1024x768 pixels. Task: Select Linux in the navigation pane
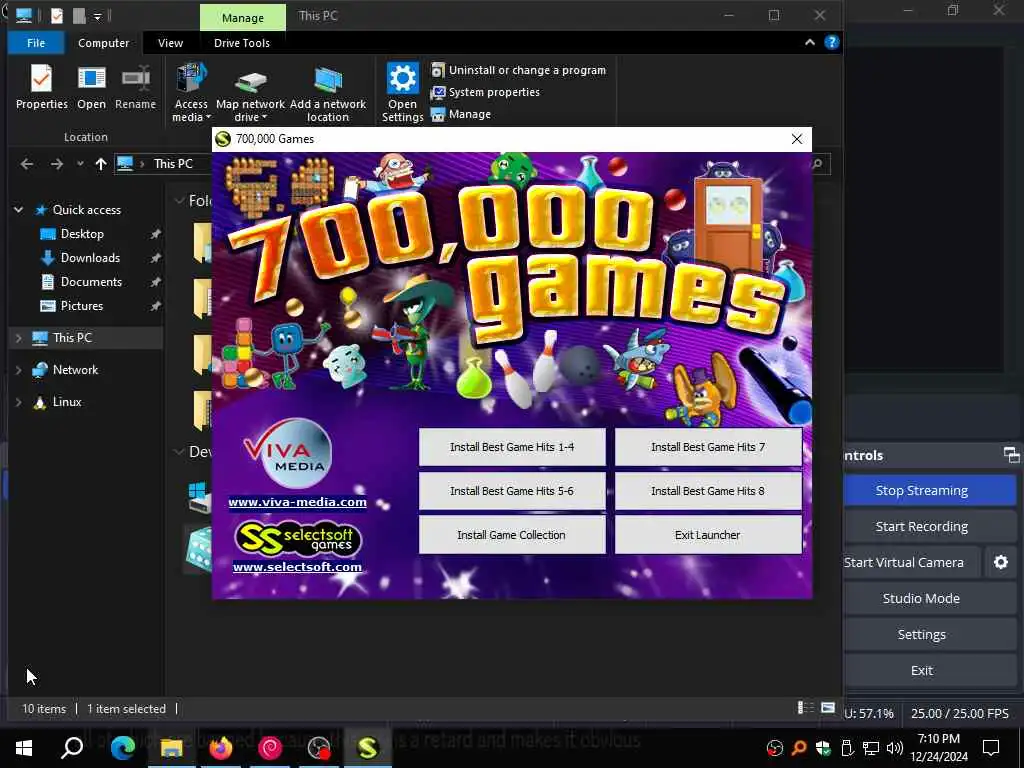(x=67, y=402)
